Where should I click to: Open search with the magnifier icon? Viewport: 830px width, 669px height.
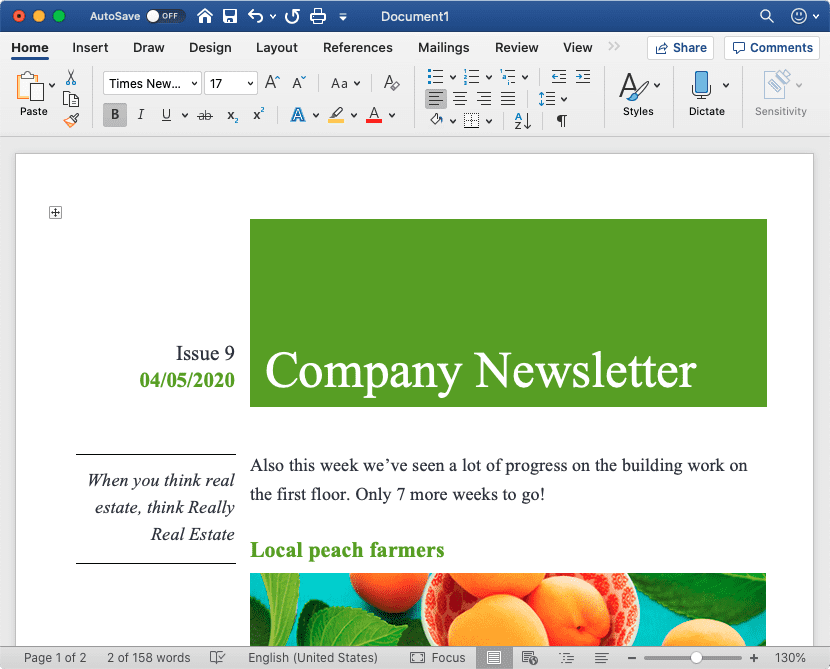(766, 16)
